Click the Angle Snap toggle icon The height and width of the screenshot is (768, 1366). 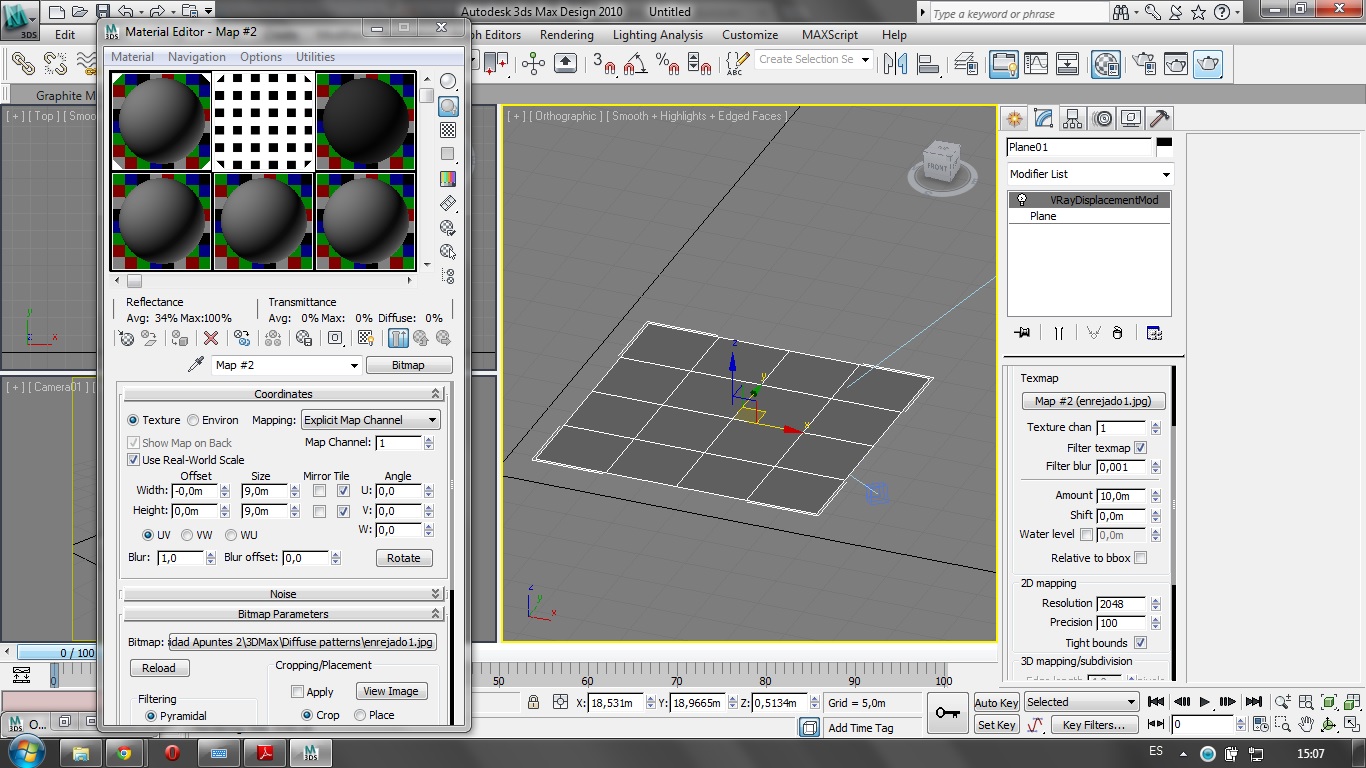635,64
